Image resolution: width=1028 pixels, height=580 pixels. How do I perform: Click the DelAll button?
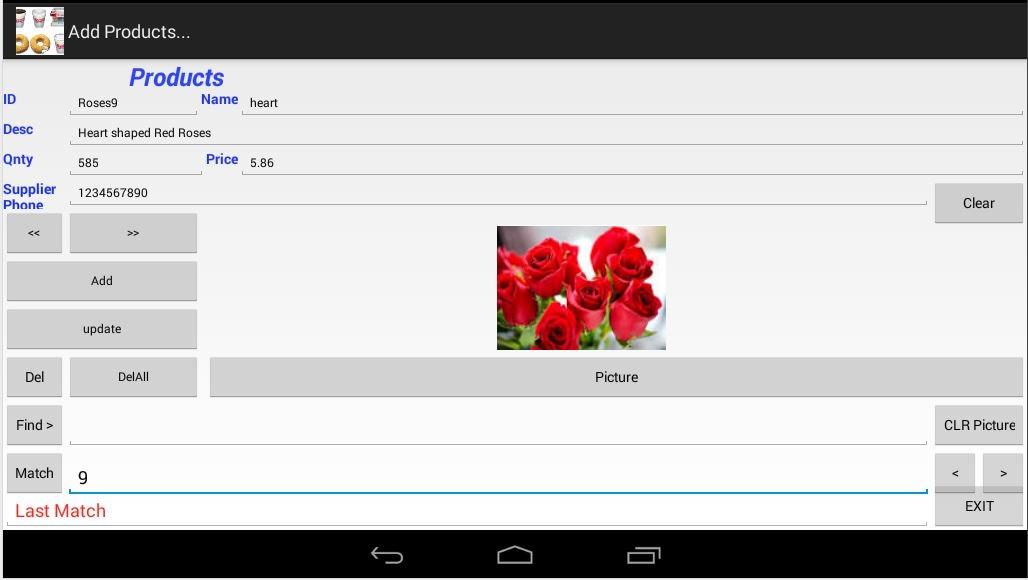[x=133, y=377]
